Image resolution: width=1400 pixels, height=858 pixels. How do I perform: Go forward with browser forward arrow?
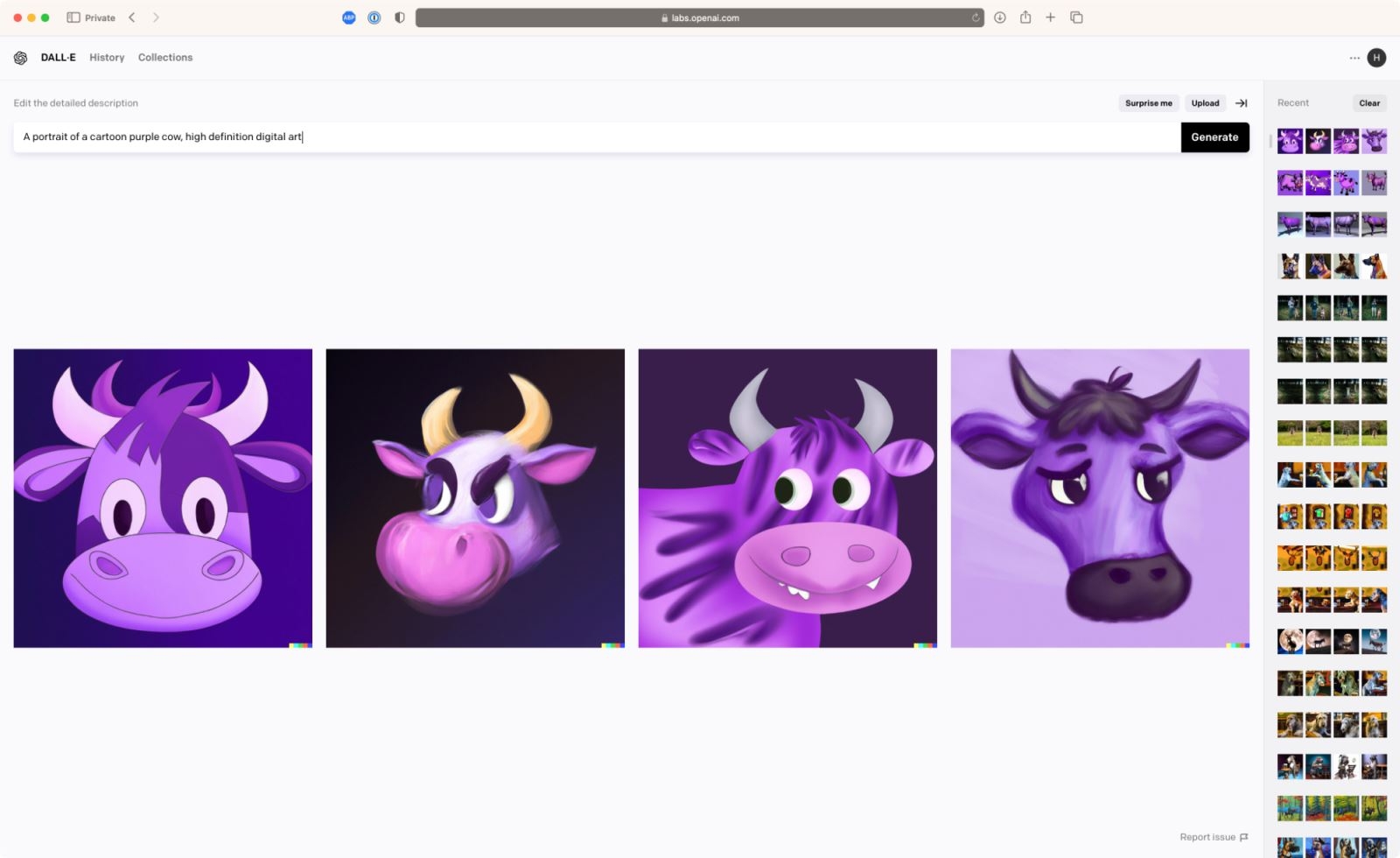point(156,18)
